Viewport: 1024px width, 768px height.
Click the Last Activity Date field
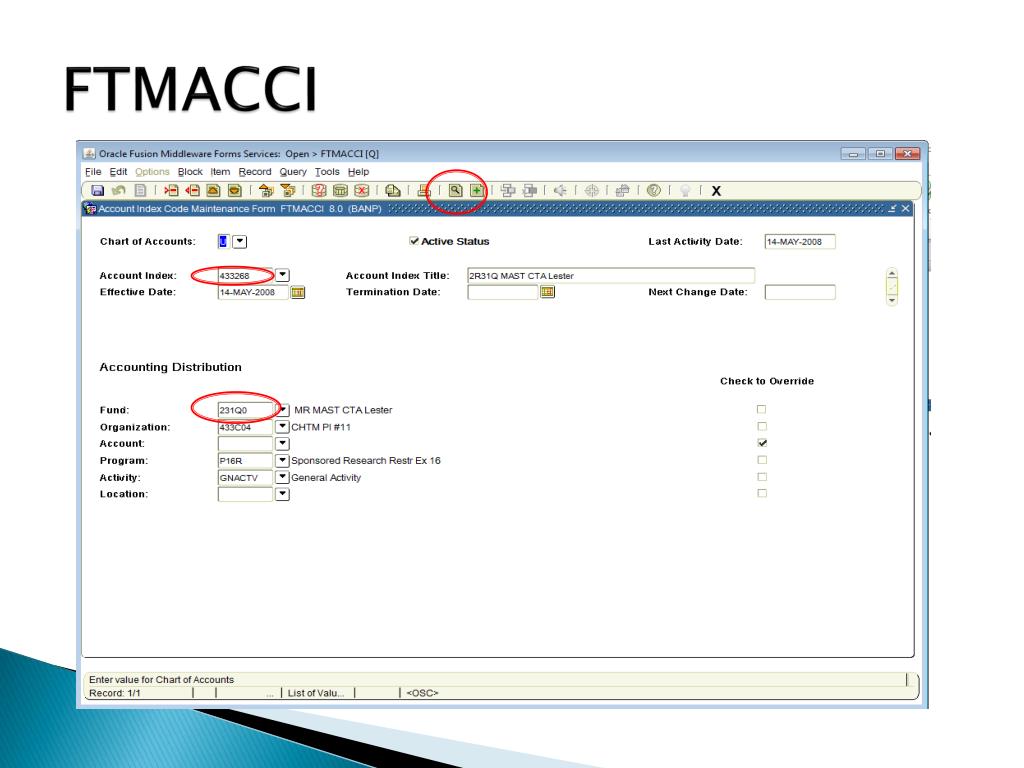click(x=800, y=242)
